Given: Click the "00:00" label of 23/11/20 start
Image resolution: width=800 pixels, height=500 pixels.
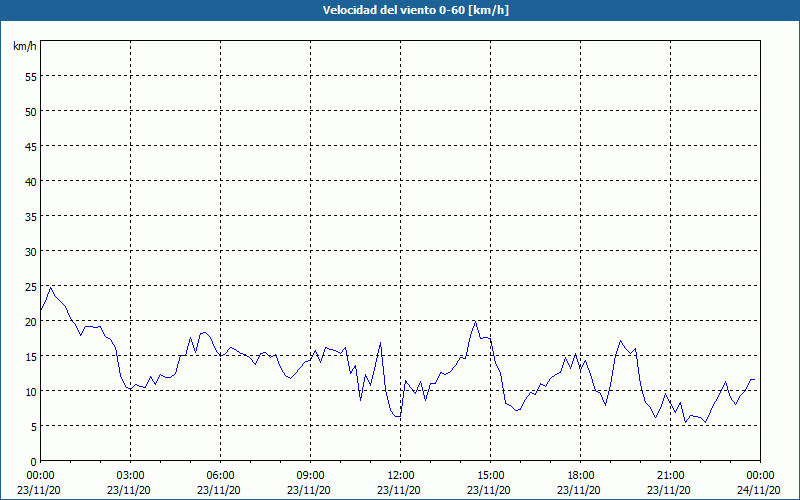Looking at the screenshot, I should [40, 476].
